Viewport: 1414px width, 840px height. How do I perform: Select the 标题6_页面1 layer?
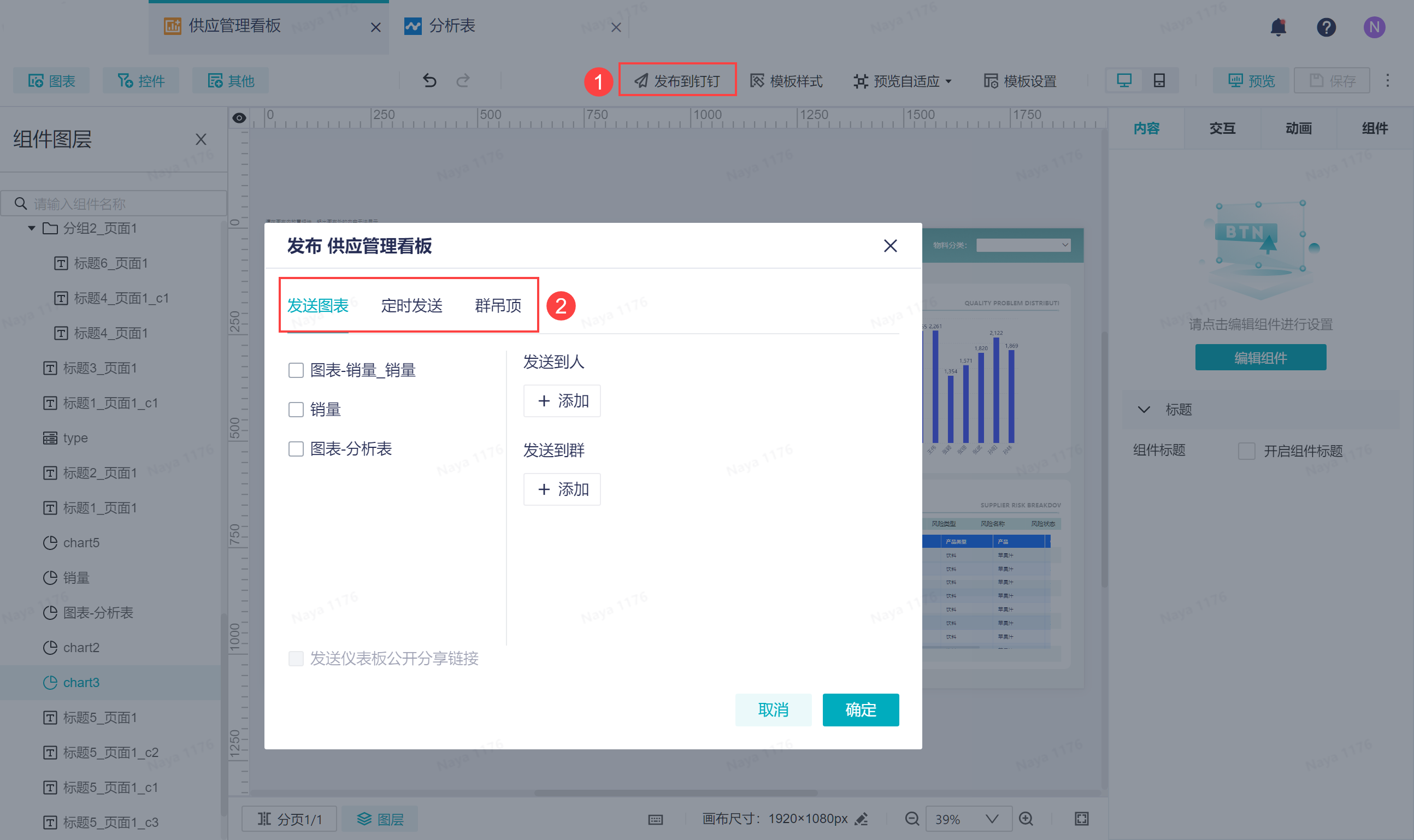pos(110,263)
